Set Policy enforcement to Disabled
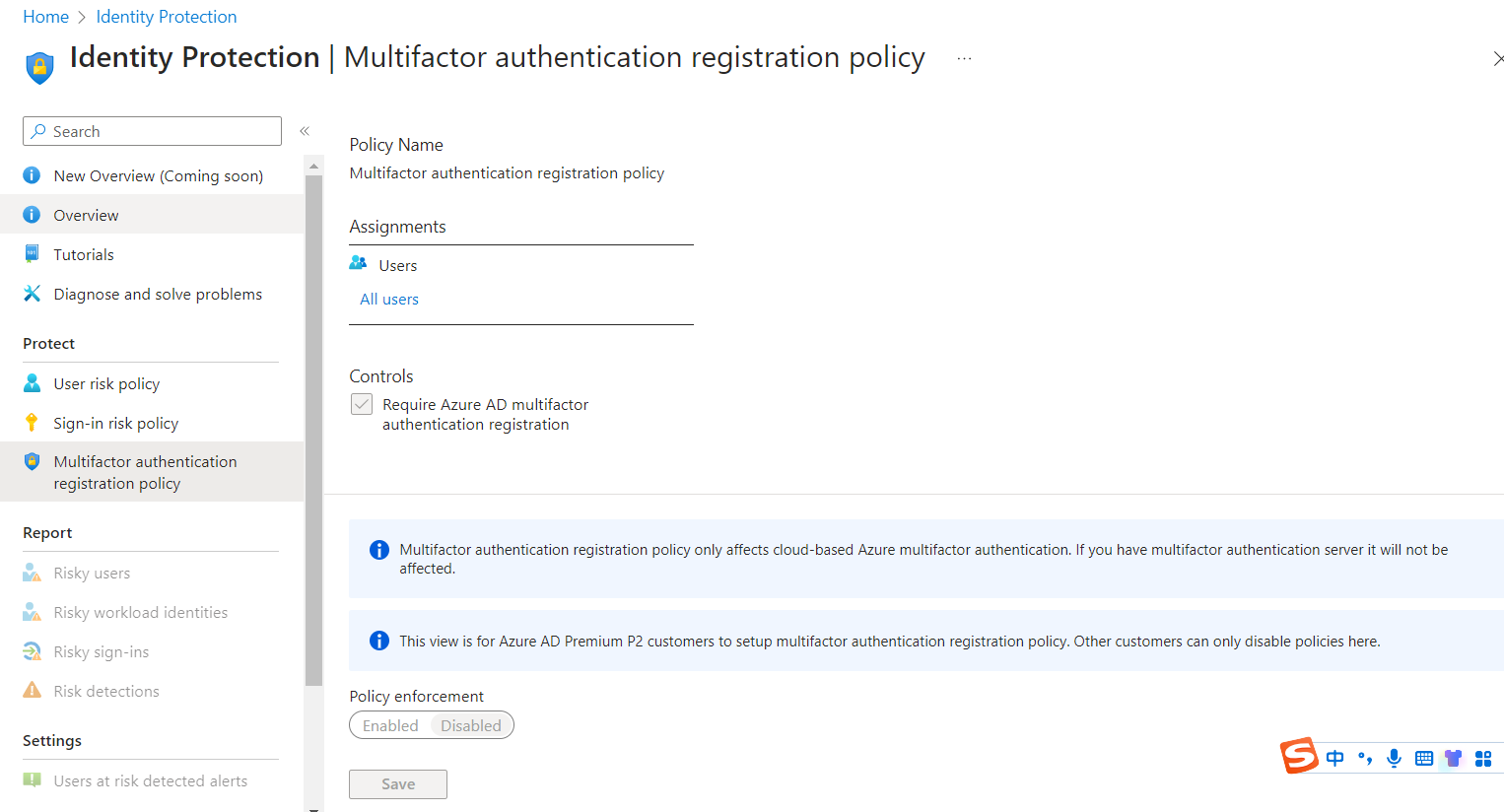Image resolution: width=1504 pixels, height=812 pixels. (x=471, y=725)
